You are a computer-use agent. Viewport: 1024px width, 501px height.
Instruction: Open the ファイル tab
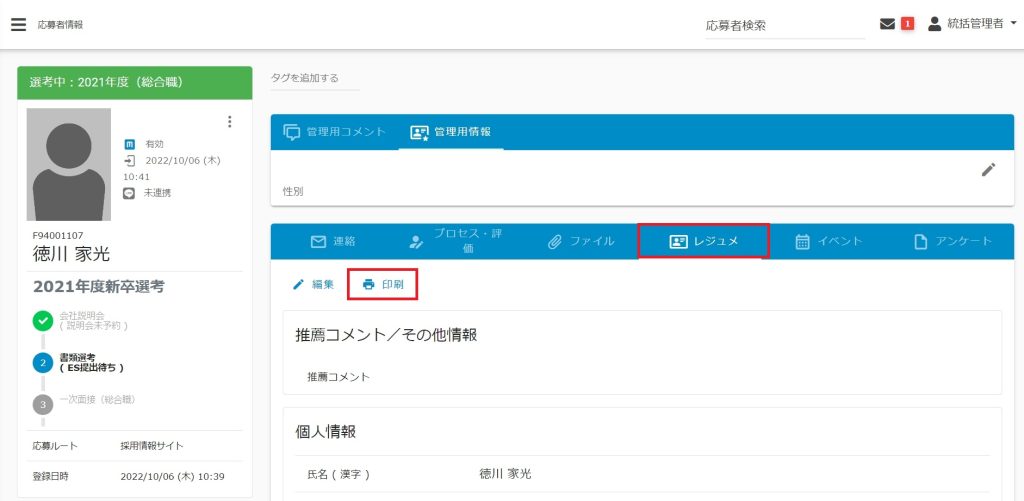[x=581, y=241]
